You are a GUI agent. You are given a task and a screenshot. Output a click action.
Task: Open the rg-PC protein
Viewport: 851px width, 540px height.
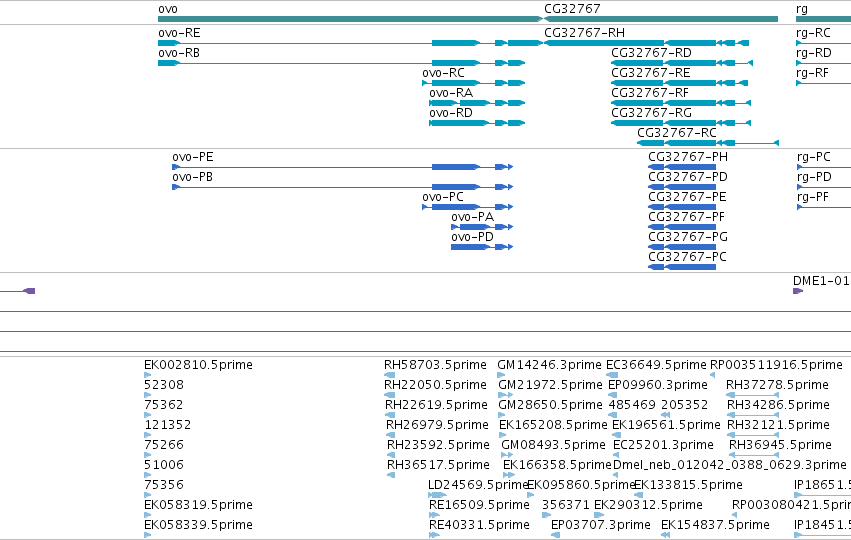click(823, 167)
